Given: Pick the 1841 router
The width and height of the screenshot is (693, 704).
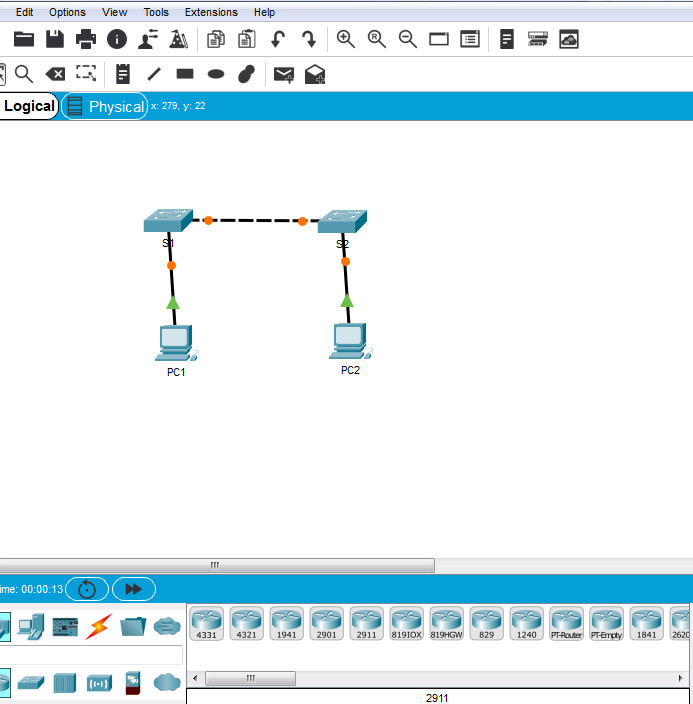Looking at the screenshot, I should (x=646, y=623).
